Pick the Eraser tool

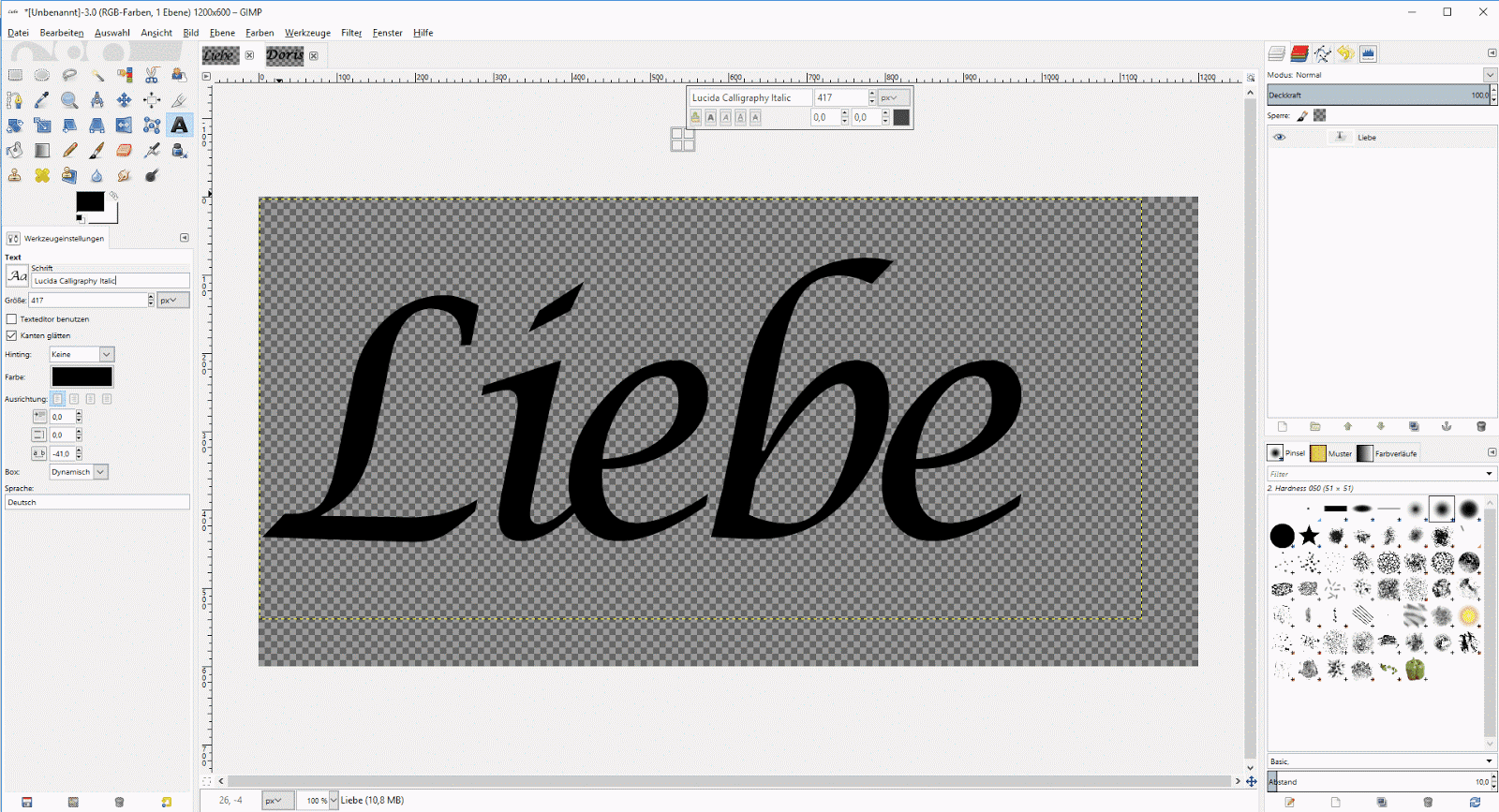[x=124, y=151]
